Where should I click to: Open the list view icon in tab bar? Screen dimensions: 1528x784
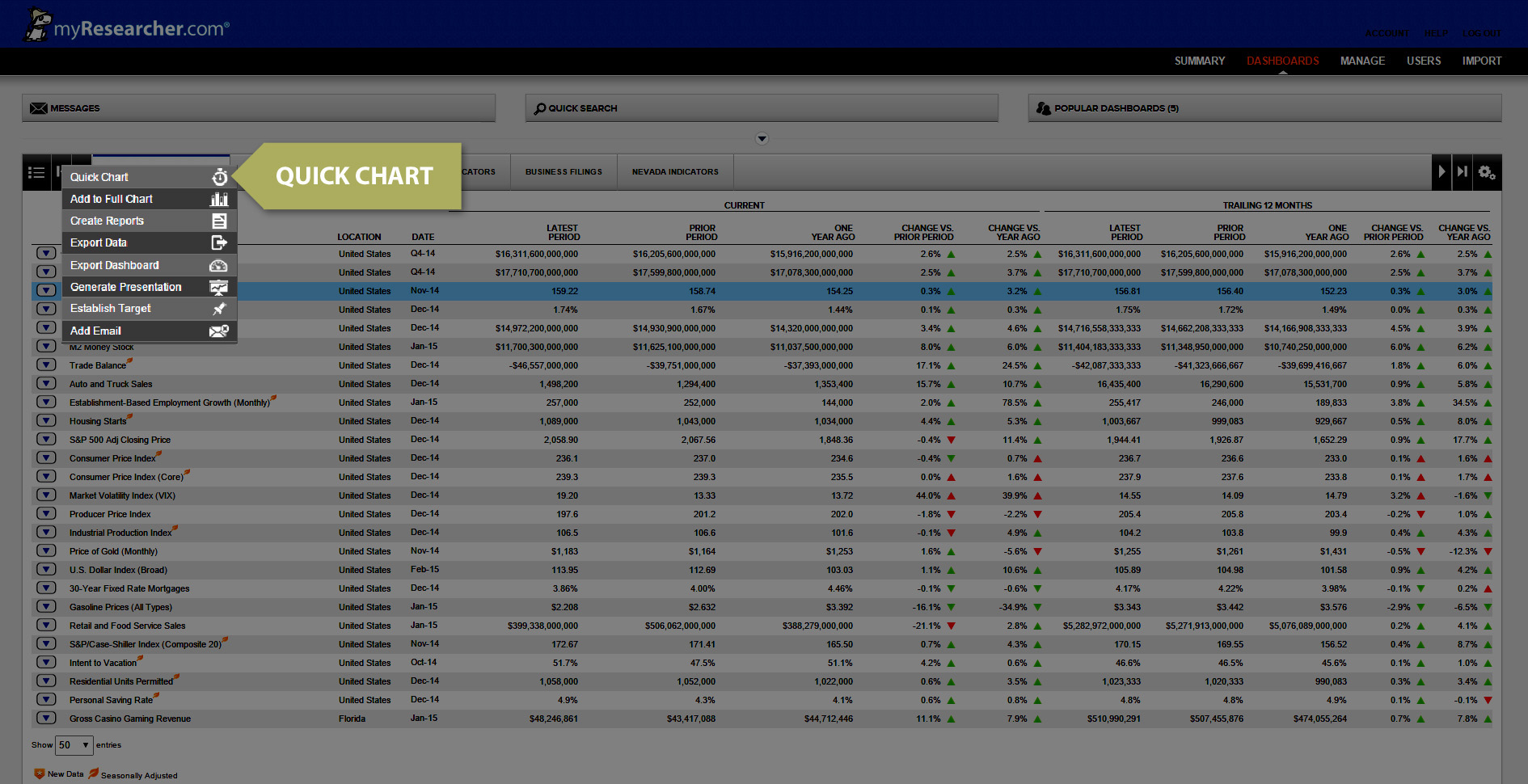pos(36,172)
